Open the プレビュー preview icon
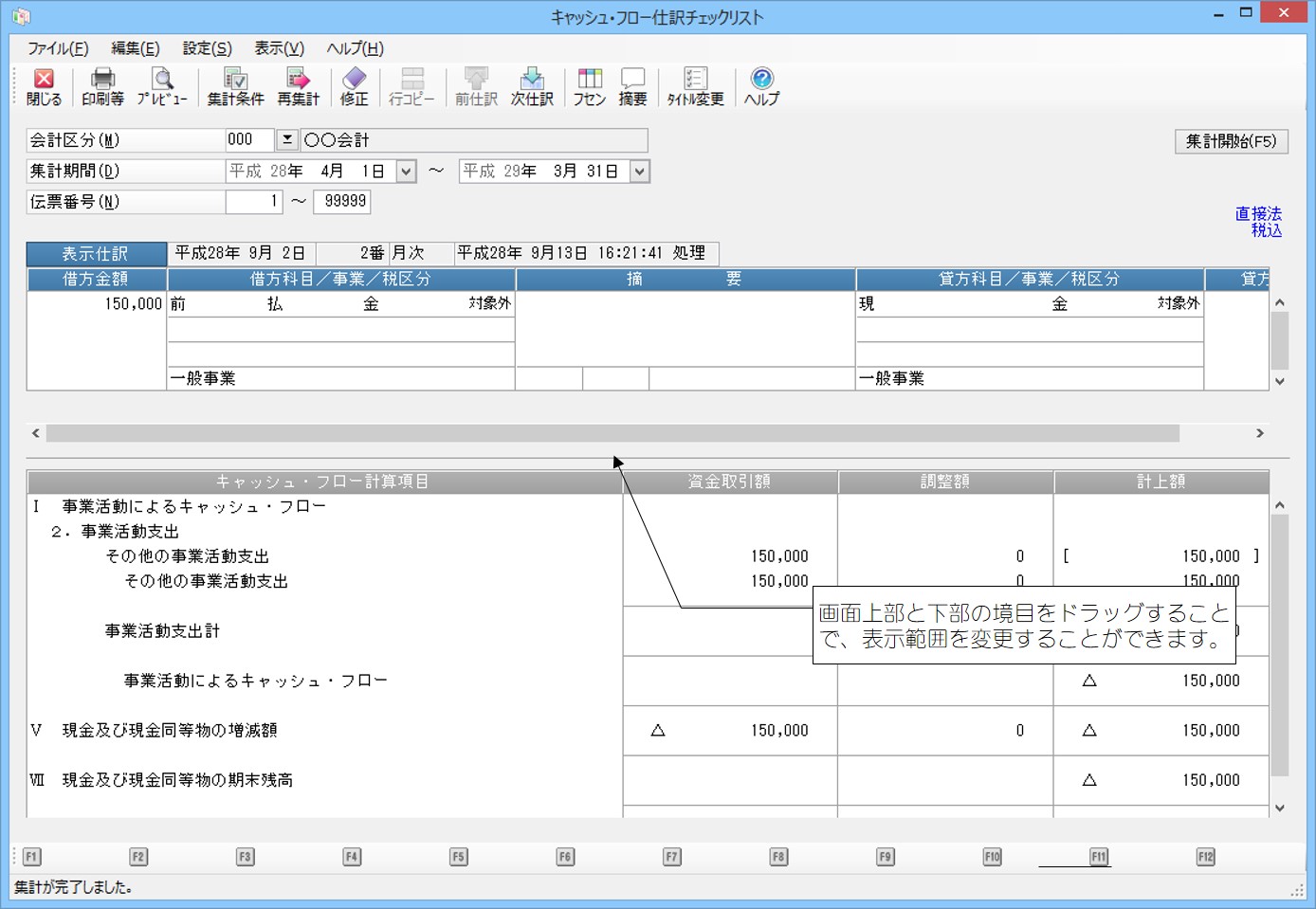 (162, 86)
